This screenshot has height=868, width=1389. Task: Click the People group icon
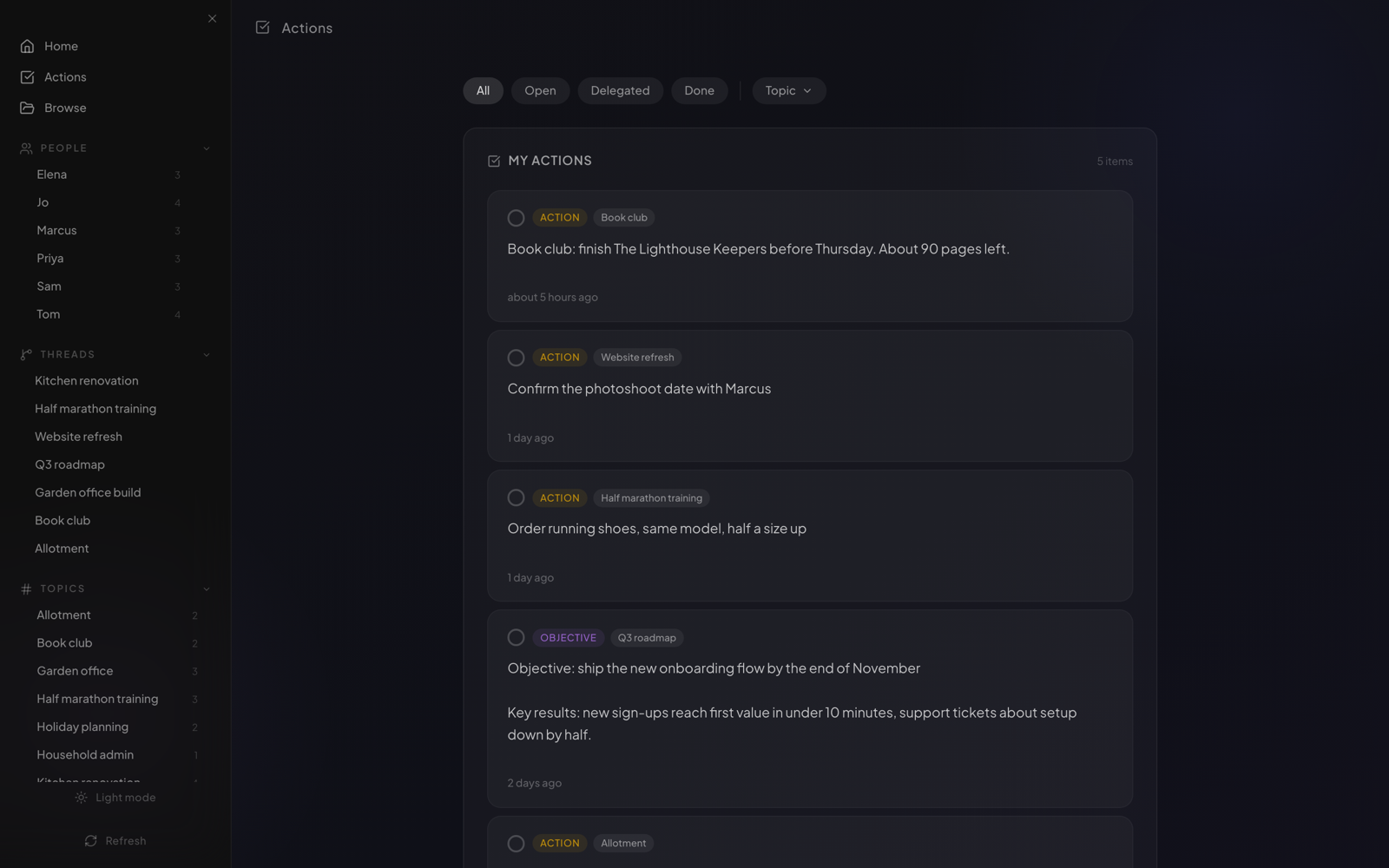point(26,148)
